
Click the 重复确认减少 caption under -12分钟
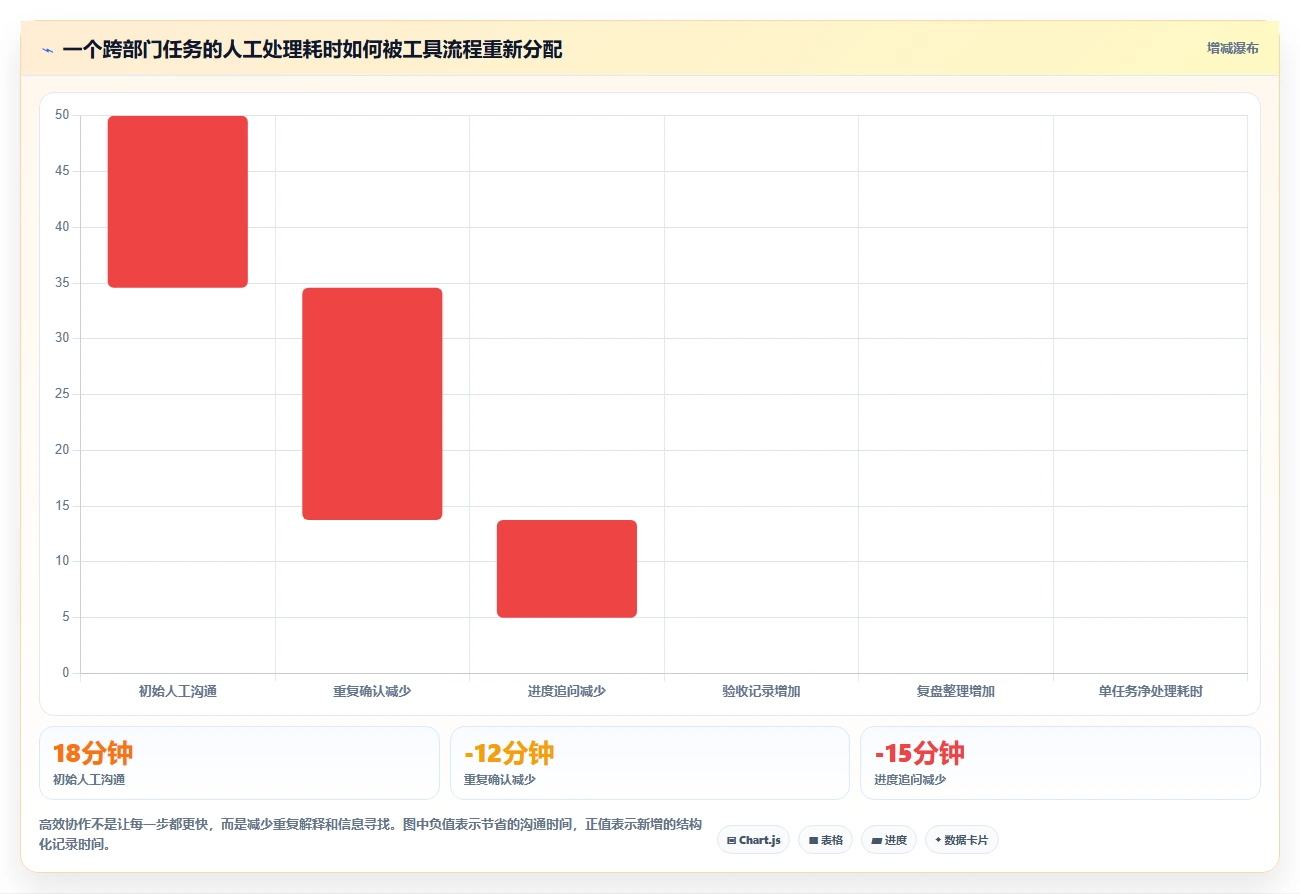[x=500, y=780]
